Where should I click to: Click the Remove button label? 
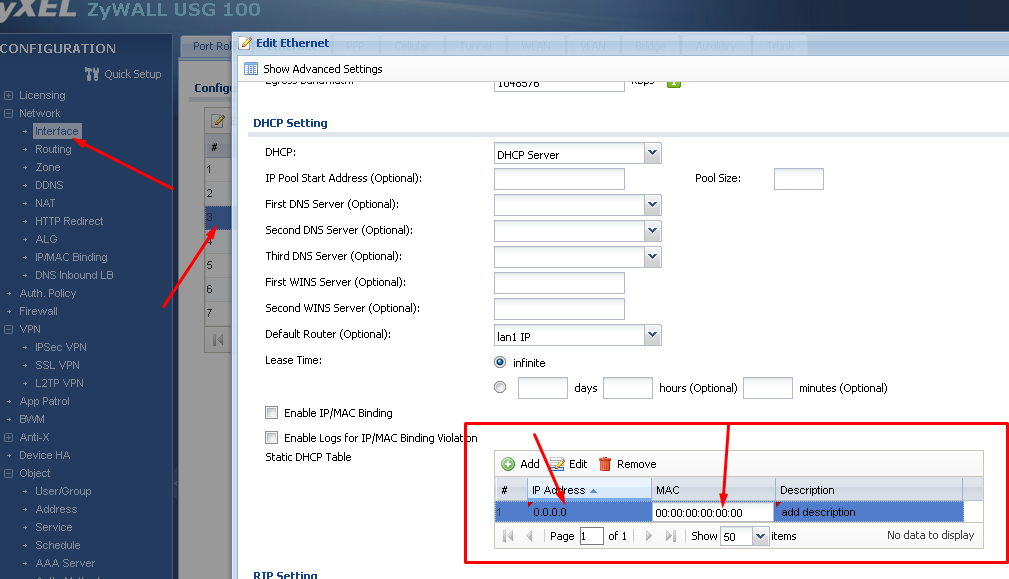(636, 464)
